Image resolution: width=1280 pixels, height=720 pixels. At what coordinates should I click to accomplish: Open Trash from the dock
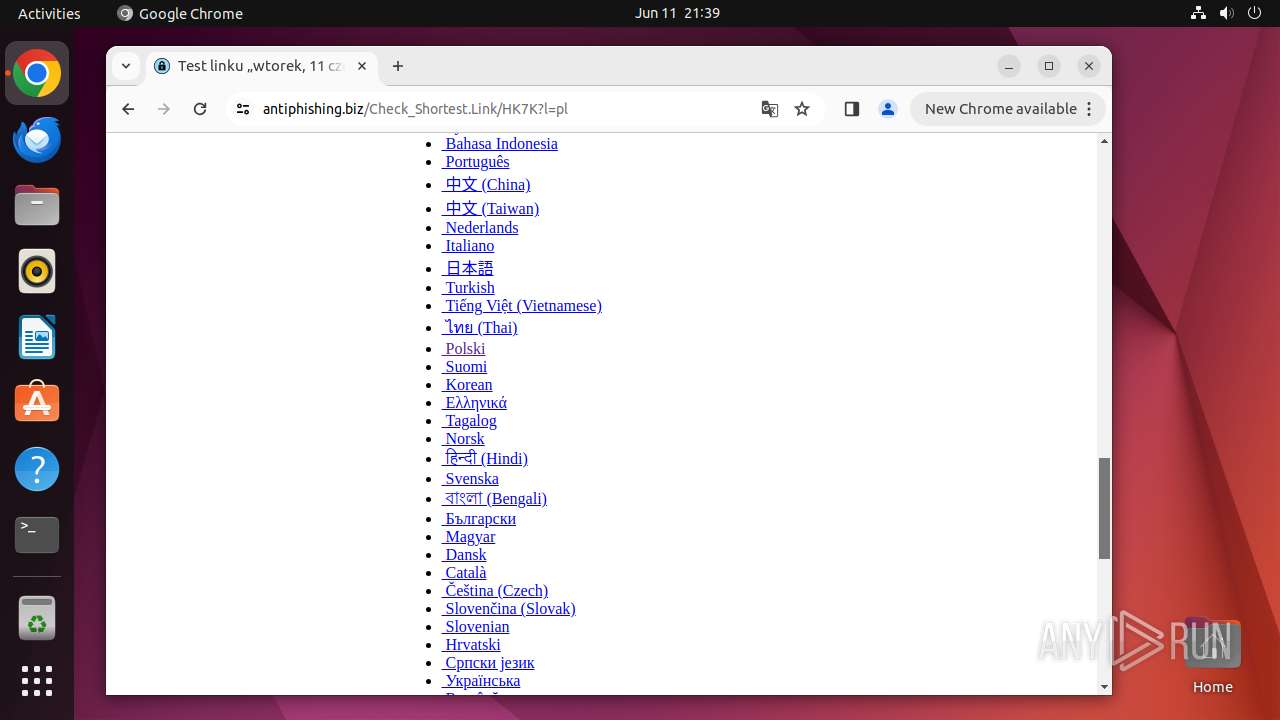[37, 618]
